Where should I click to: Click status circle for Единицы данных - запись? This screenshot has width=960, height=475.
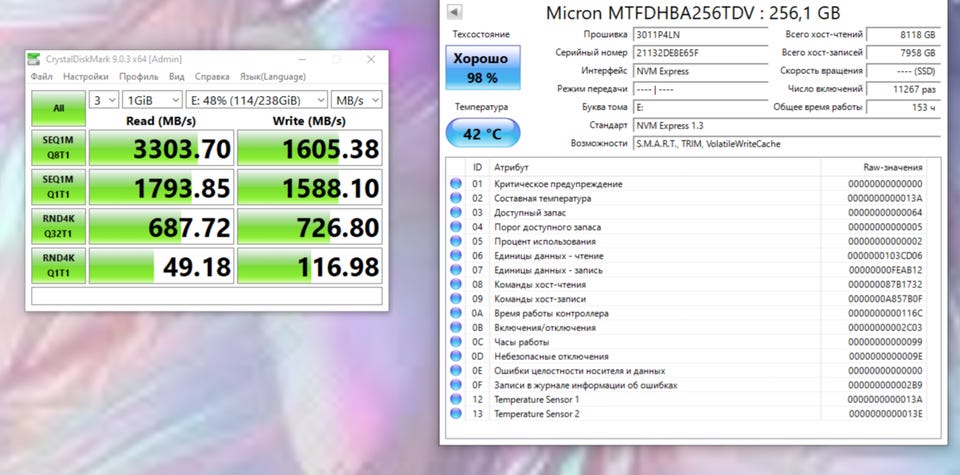pyautogui.click(x=456, y=270)
